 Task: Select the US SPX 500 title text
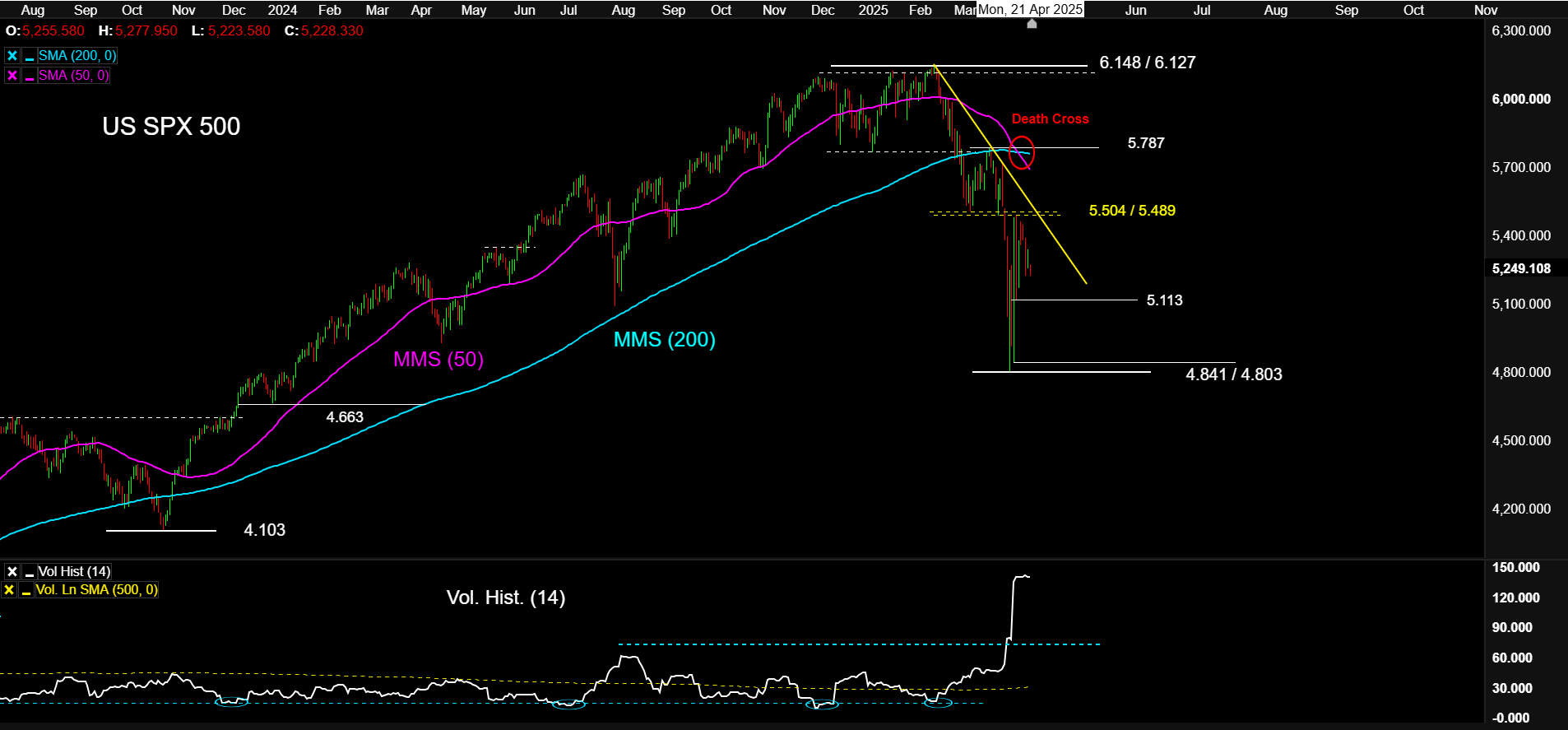pyautogui.click(x=171, y=126)
